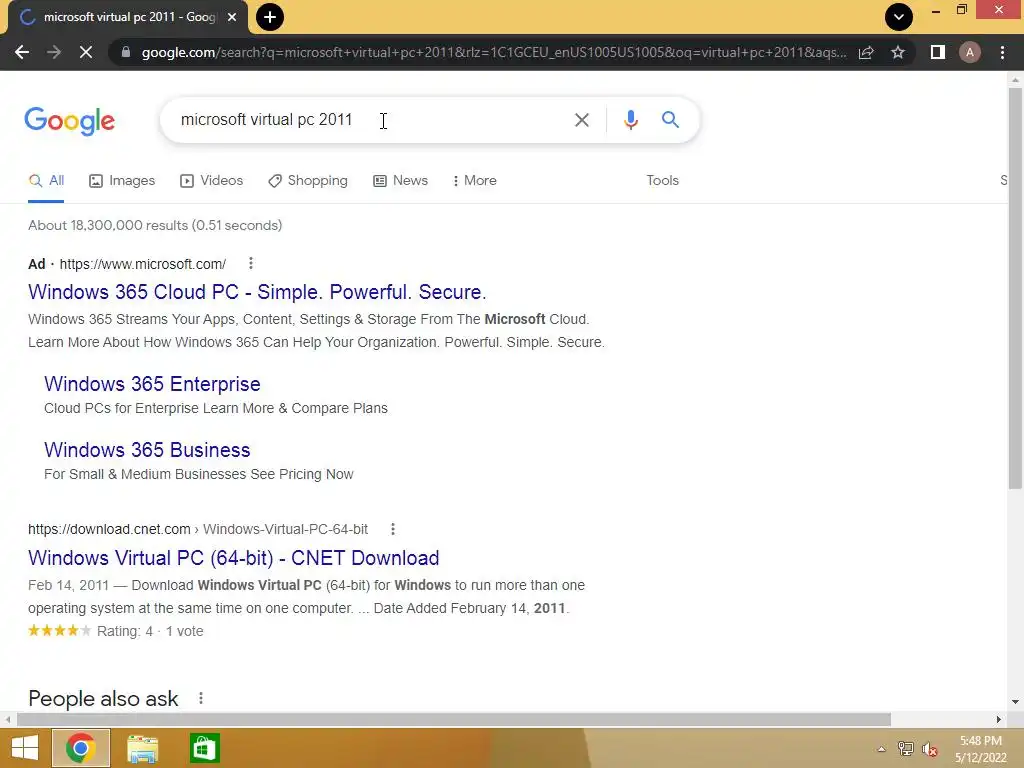This screenshot has height=768, width=1024.
Task: Click the horizontal scrollbar thumb
Action: [453, 720]
